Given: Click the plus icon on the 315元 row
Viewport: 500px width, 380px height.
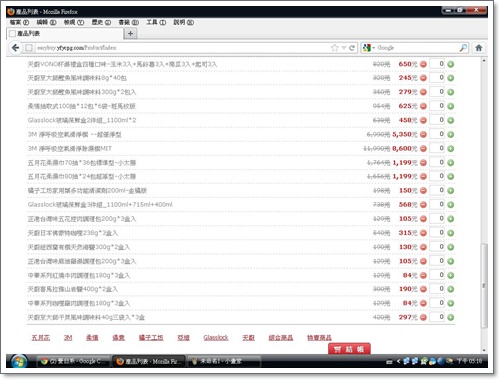Looking at the screenshot, I should click(x=451, y=233).
